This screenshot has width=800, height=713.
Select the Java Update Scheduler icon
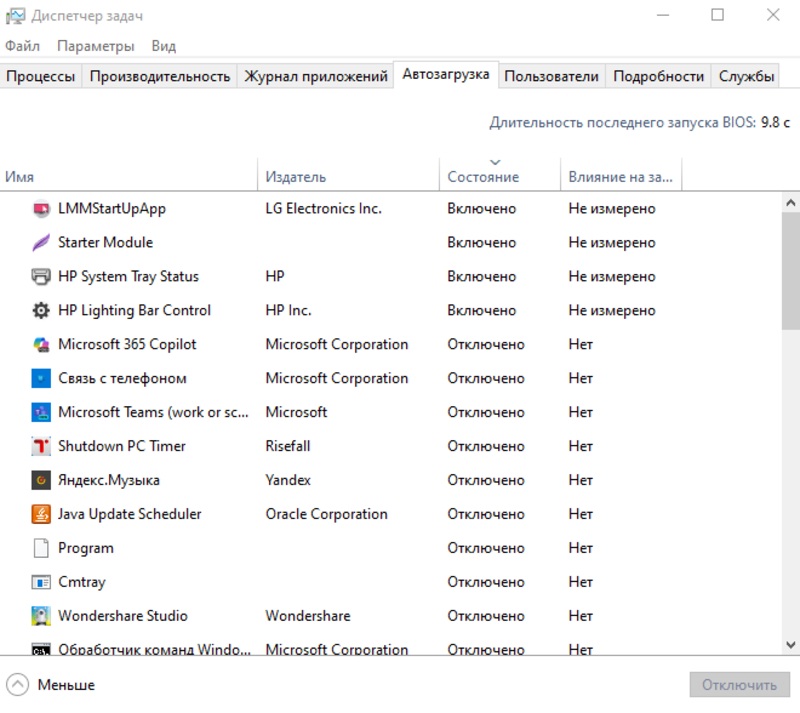point(41,515)
